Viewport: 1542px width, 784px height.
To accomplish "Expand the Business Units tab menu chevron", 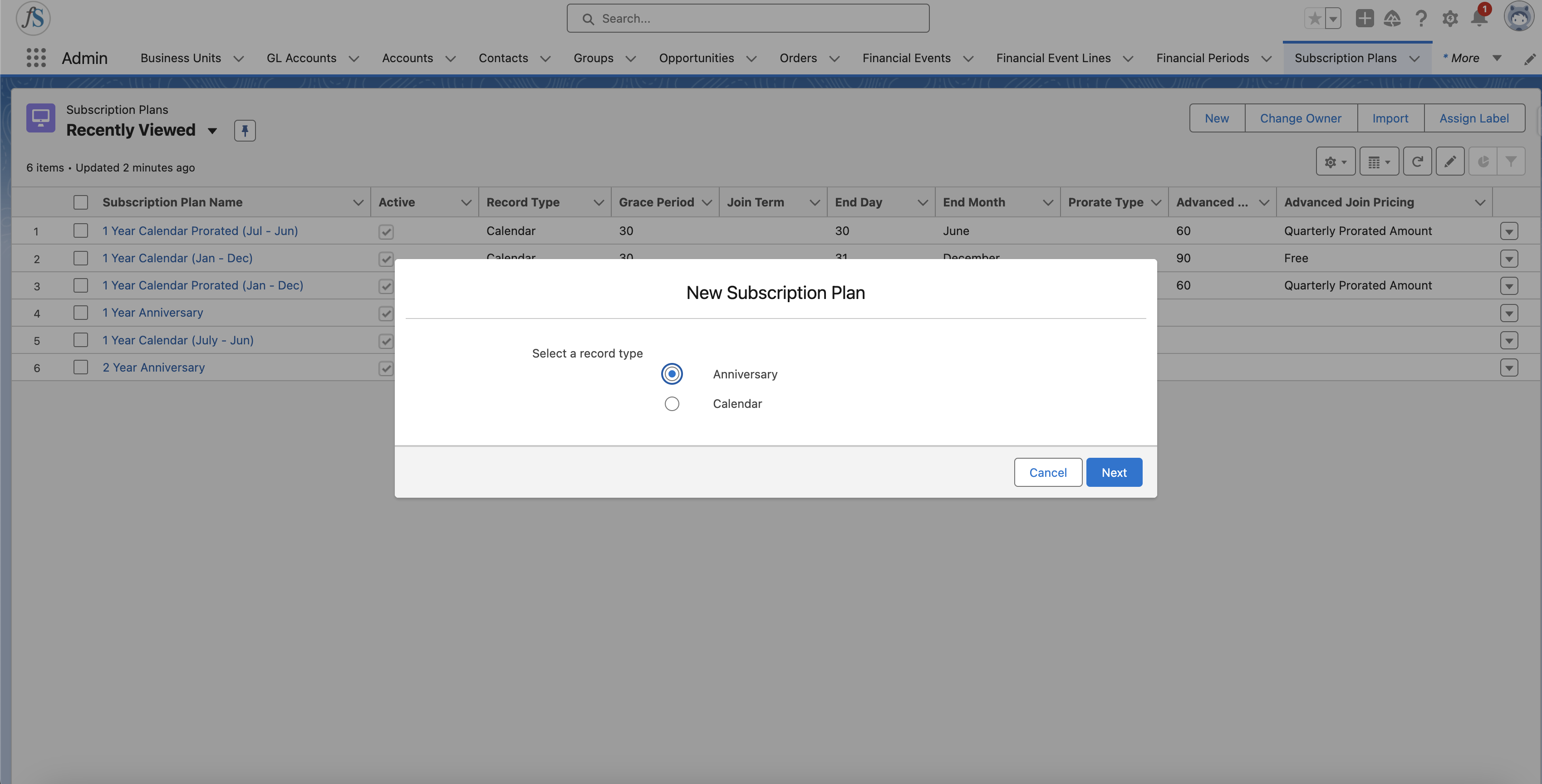I will 238,59.
